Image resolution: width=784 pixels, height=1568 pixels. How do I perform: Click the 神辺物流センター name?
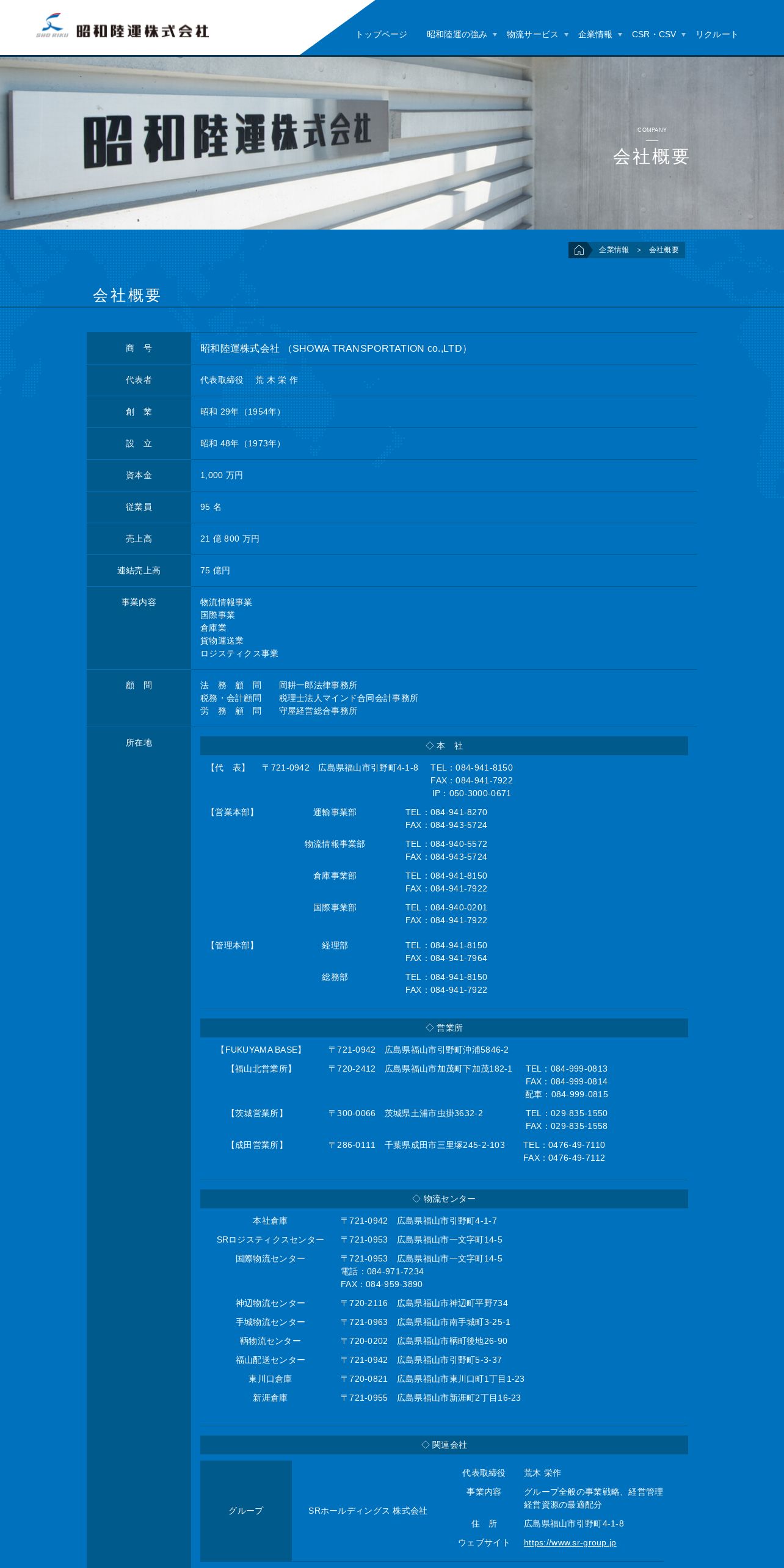click(x=270, y=1303)
